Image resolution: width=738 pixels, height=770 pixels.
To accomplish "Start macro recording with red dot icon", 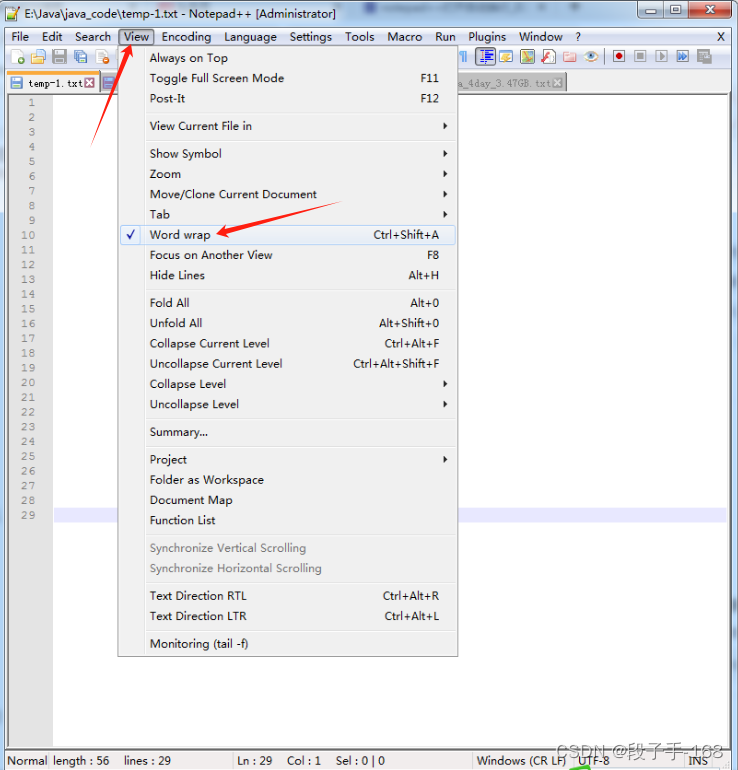I will click(619, 56).
